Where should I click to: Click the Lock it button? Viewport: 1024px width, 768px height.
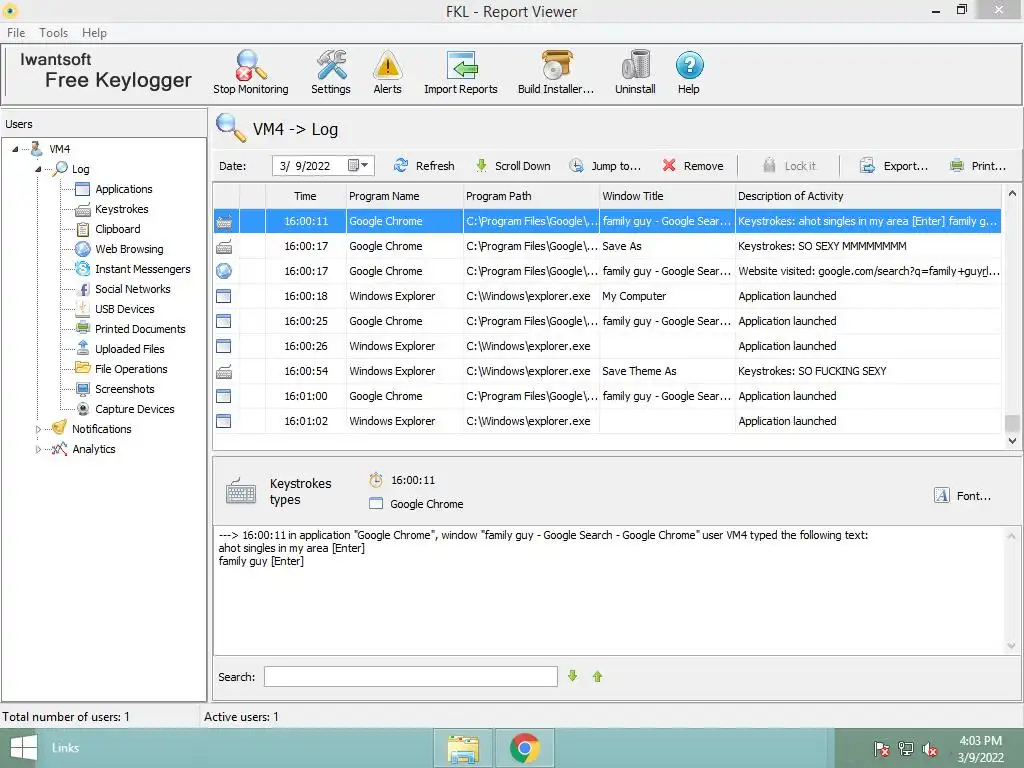[x=790, y=166]
